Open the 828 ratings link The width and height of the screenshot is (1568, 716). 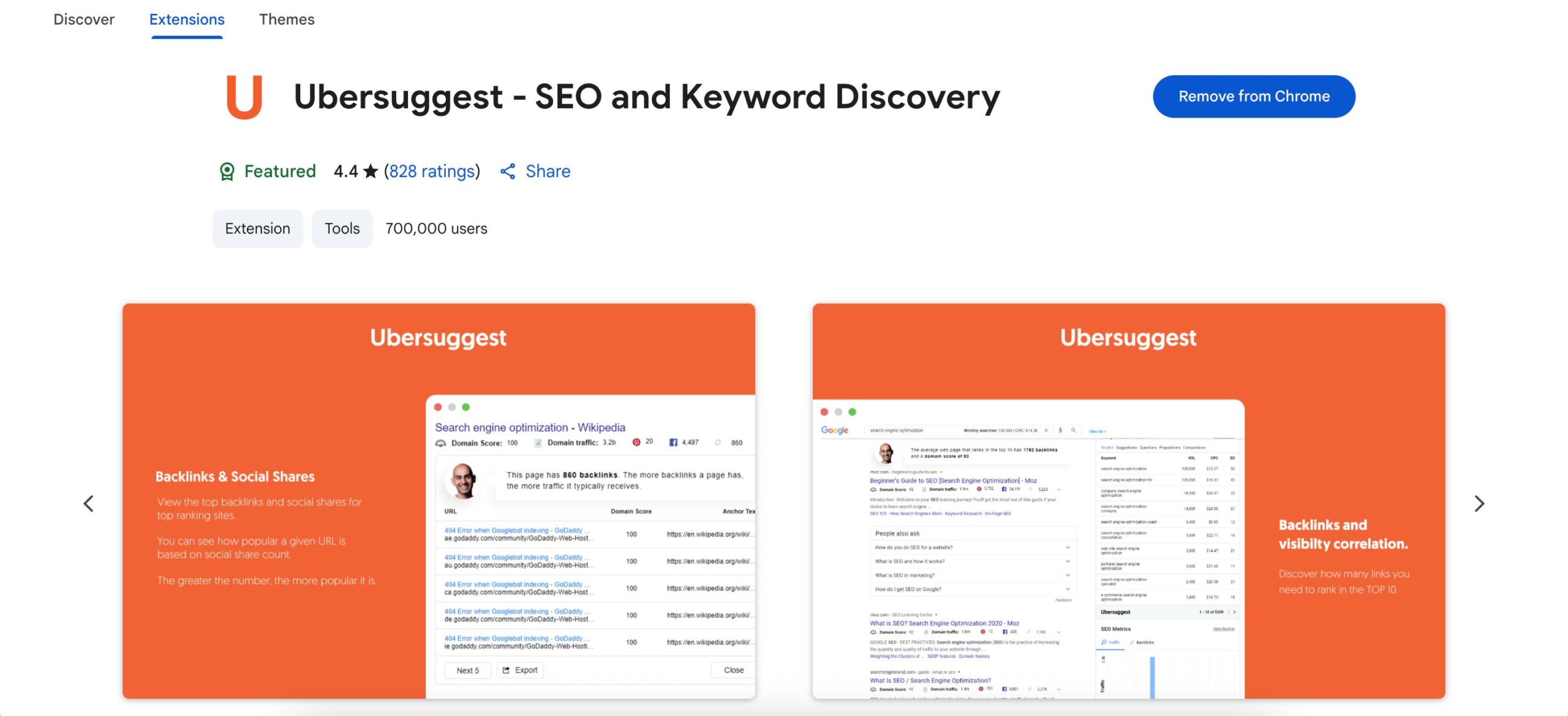pyautogui.click(x=432, y=171)
